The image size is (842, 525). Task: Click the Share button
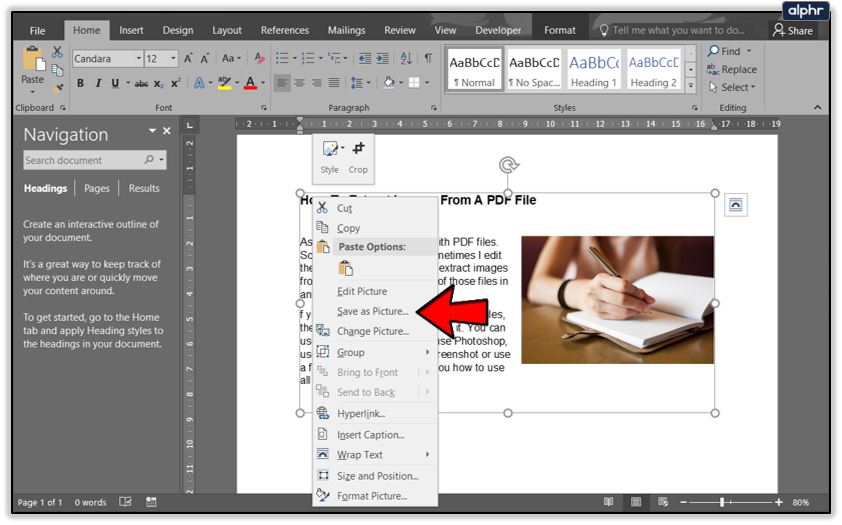click(x=792, y=30)
